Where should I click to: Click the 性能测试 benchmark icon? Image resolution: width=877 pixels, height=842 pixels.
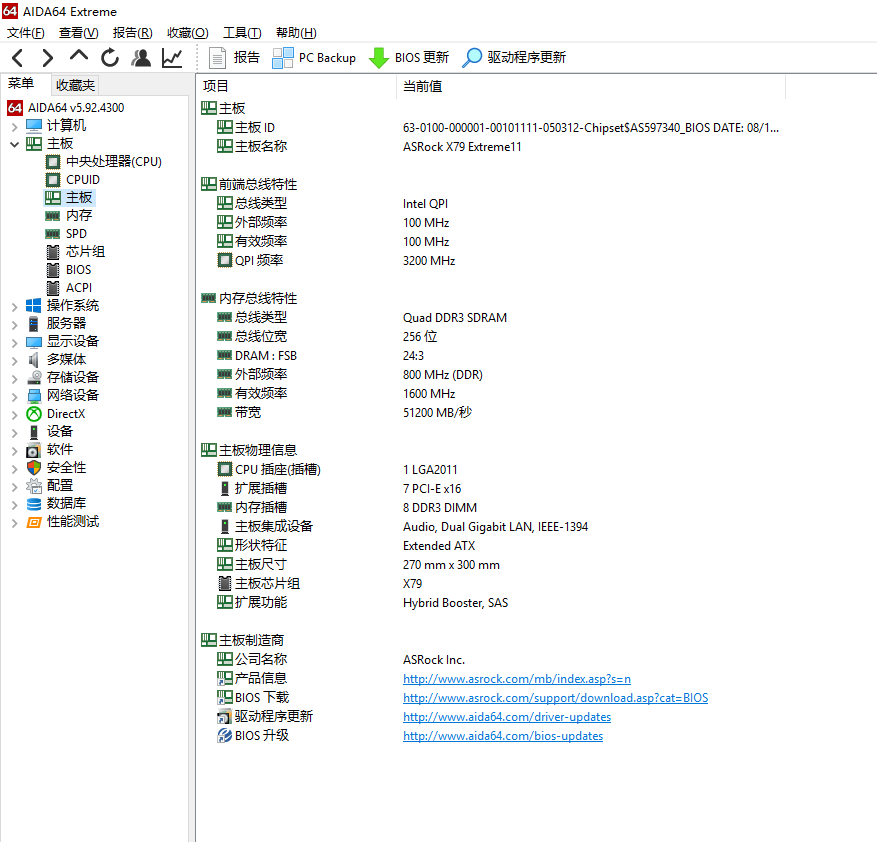(34, 522)
